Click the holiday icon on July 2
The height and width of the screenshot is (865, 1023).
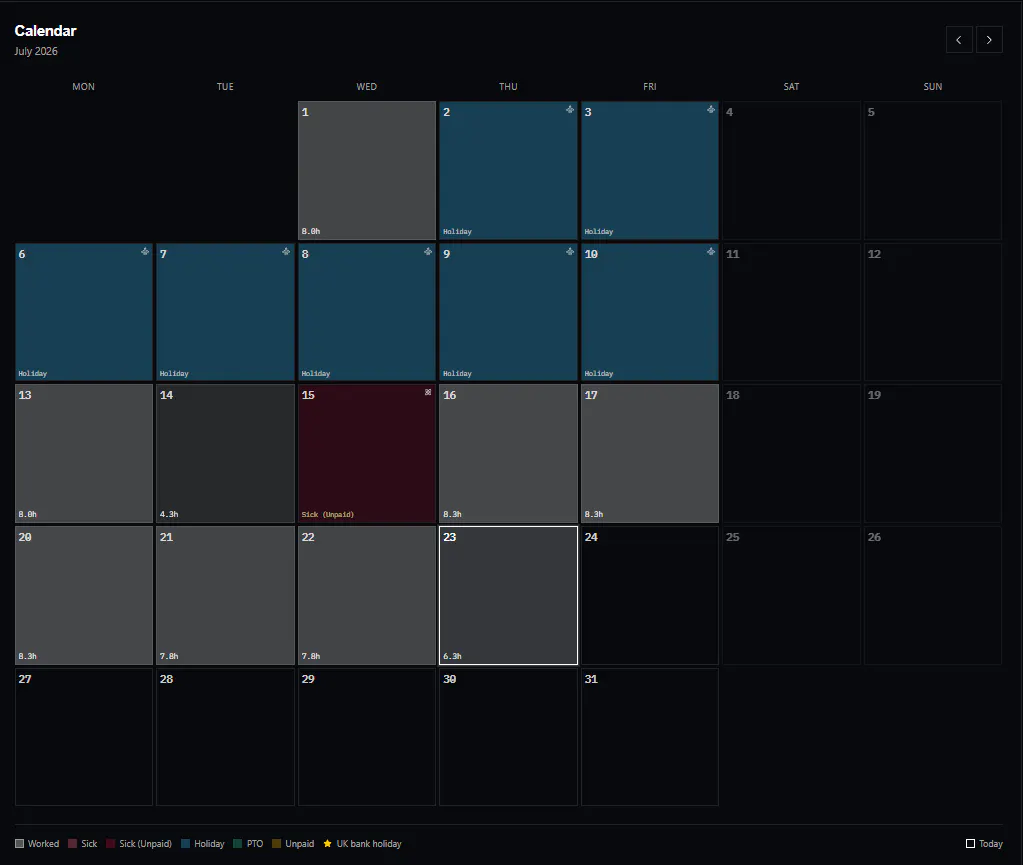click(570, 110)
